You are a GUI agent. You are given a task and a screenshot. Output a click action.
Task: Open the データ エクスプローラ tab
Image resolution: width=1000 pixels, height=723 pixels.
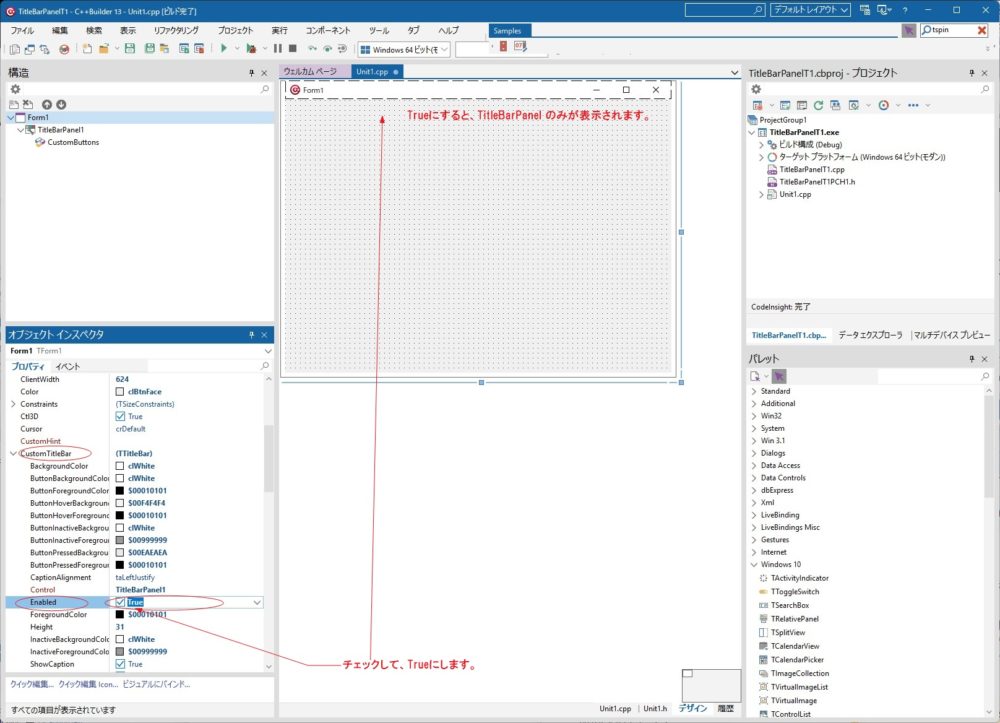870,335
